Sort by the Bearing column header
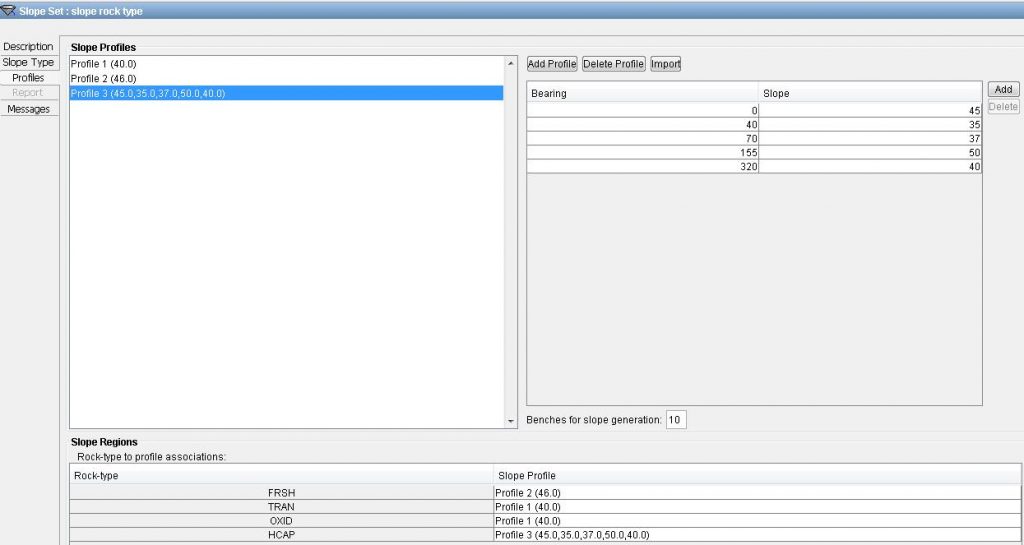The image size is (1024, 545). 642,93
